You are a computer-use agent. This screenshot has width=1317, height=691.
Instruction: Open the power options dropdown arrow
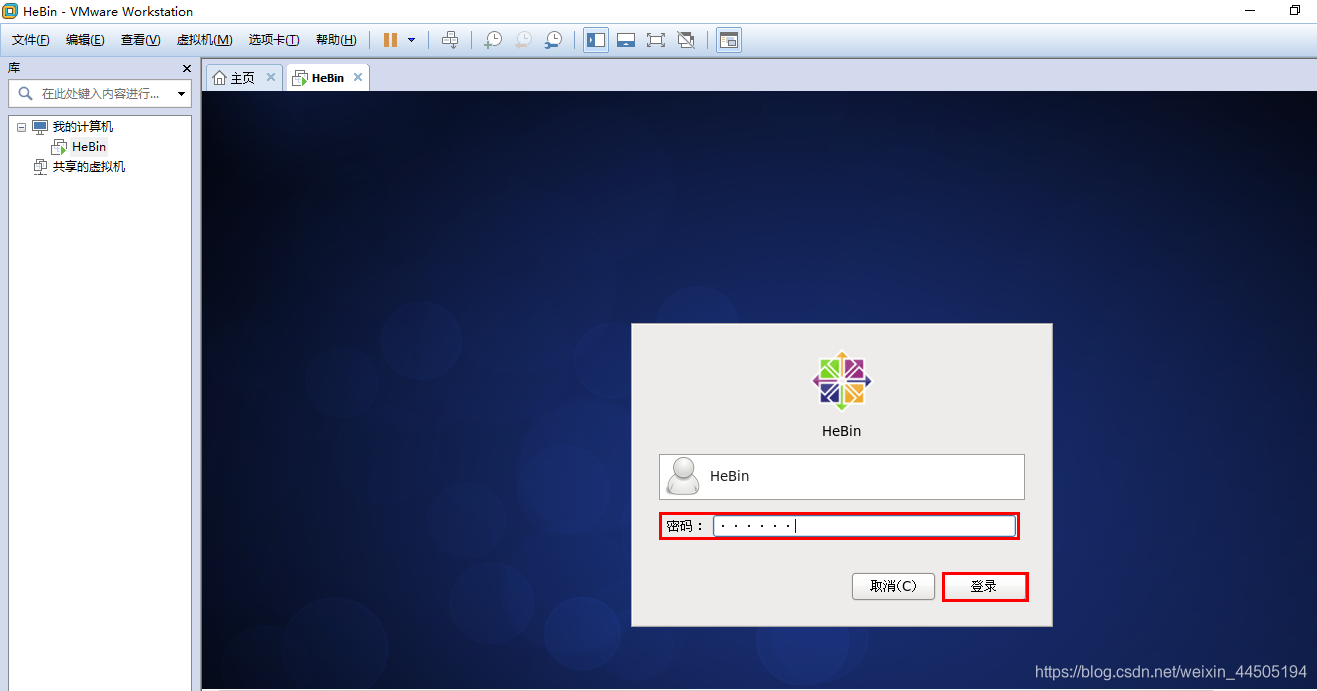[x=411, y=40]
